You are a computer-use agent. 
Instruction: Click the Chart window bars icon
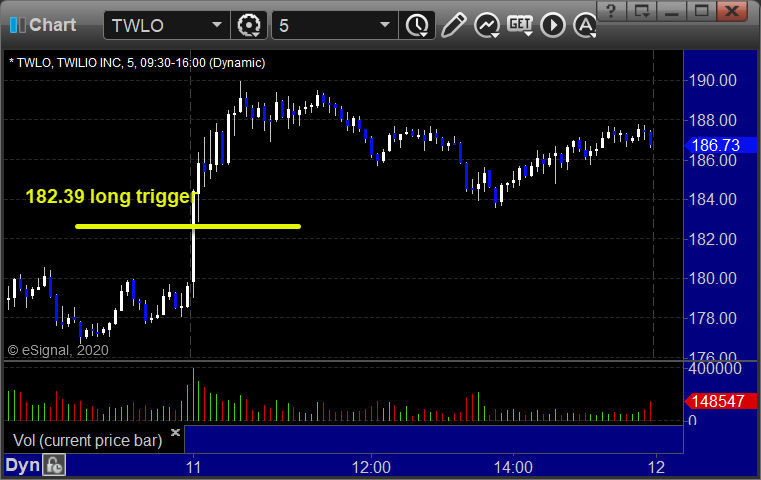(17, 25)
